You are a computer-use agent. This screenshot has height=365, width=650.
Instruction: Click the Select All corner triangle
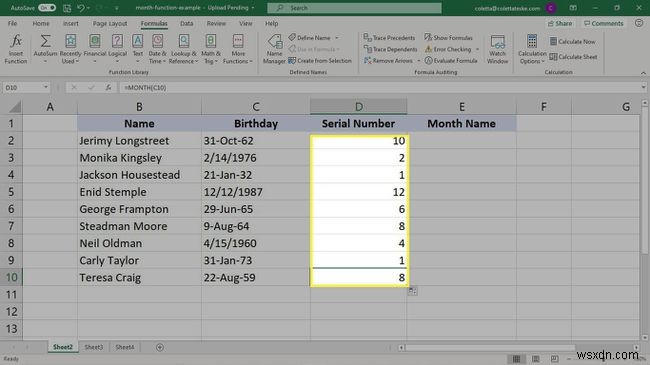point(15,107)
